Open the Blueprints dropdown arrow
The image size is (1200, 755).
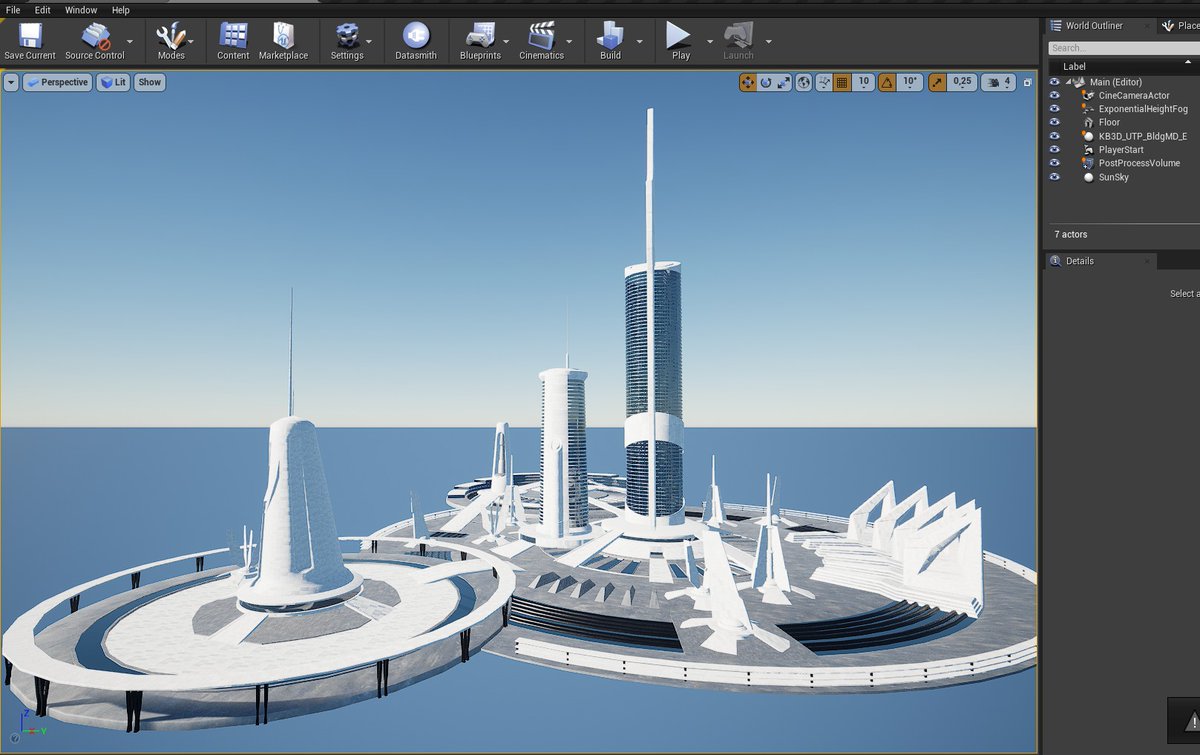(506, 42)
